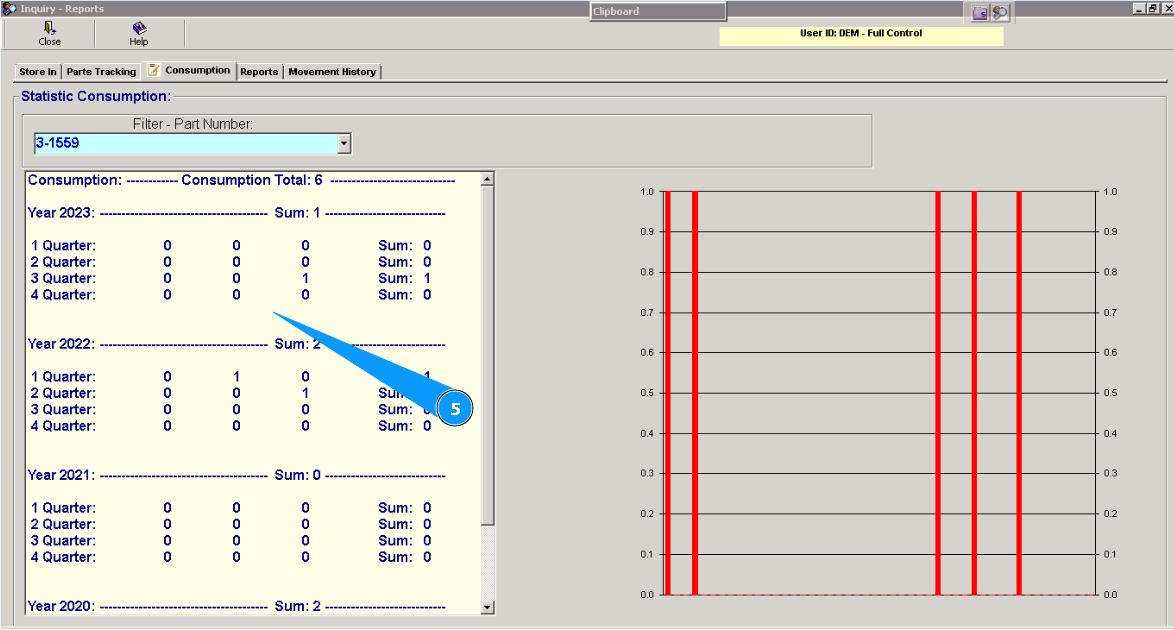
Task: Click the Consumption tab notepad icon
Action: click(x=153, y=70)
